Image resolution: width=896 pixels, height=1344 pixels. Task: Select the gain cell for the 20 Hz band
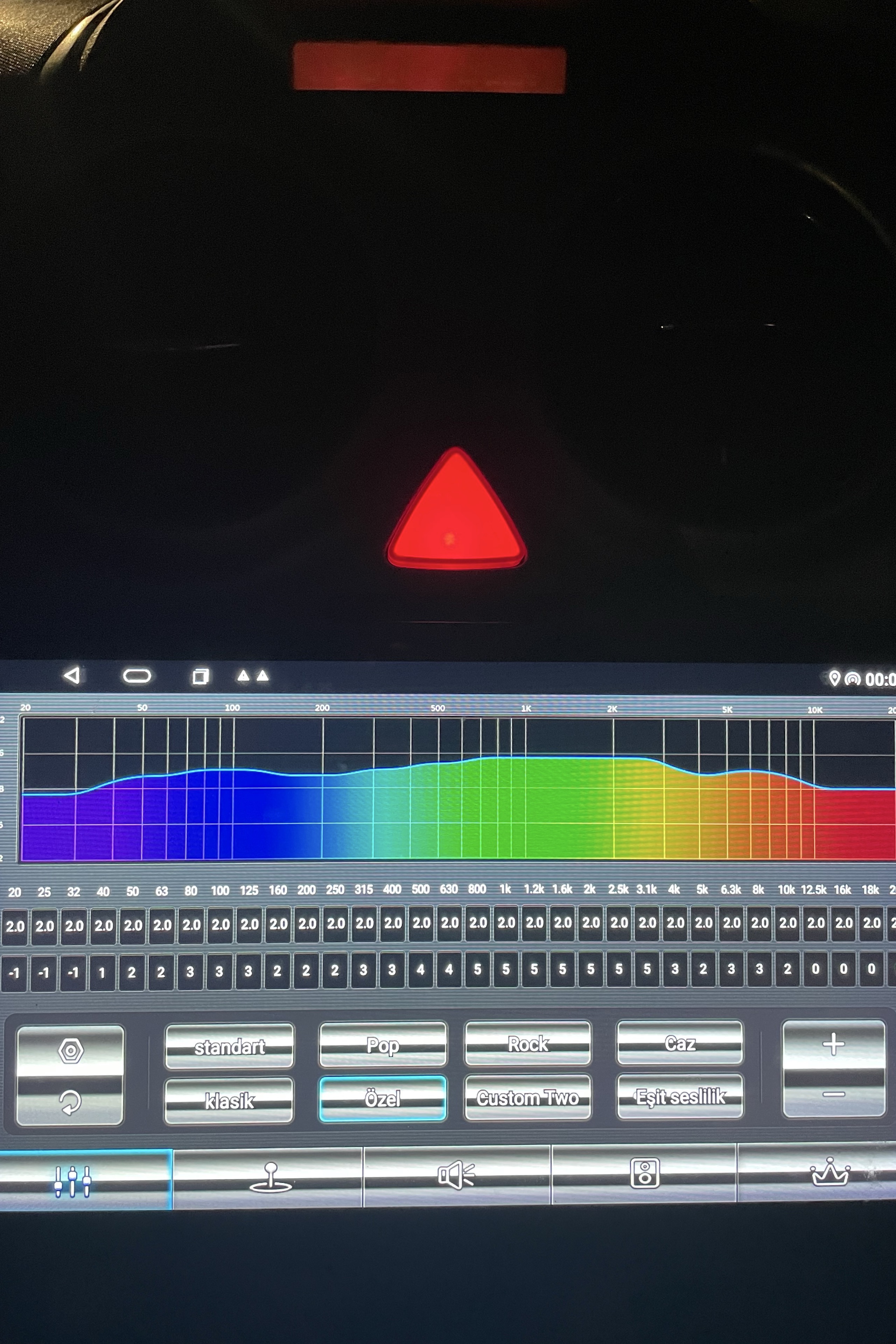pos(14,973)
